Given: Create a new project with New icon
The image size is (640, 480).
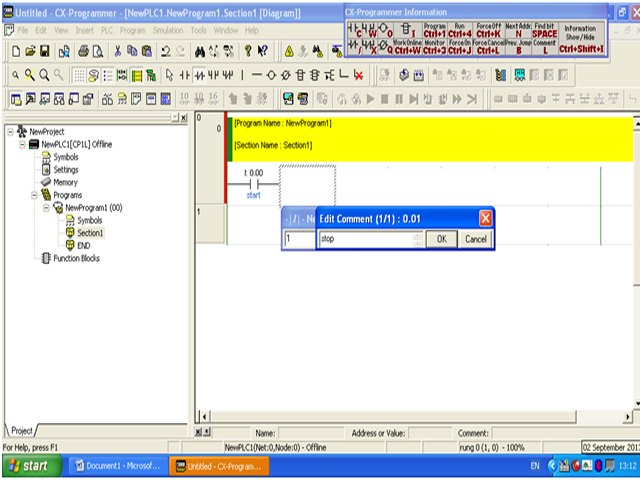Looking at the screenshot, I should click(x=16, y=51).
